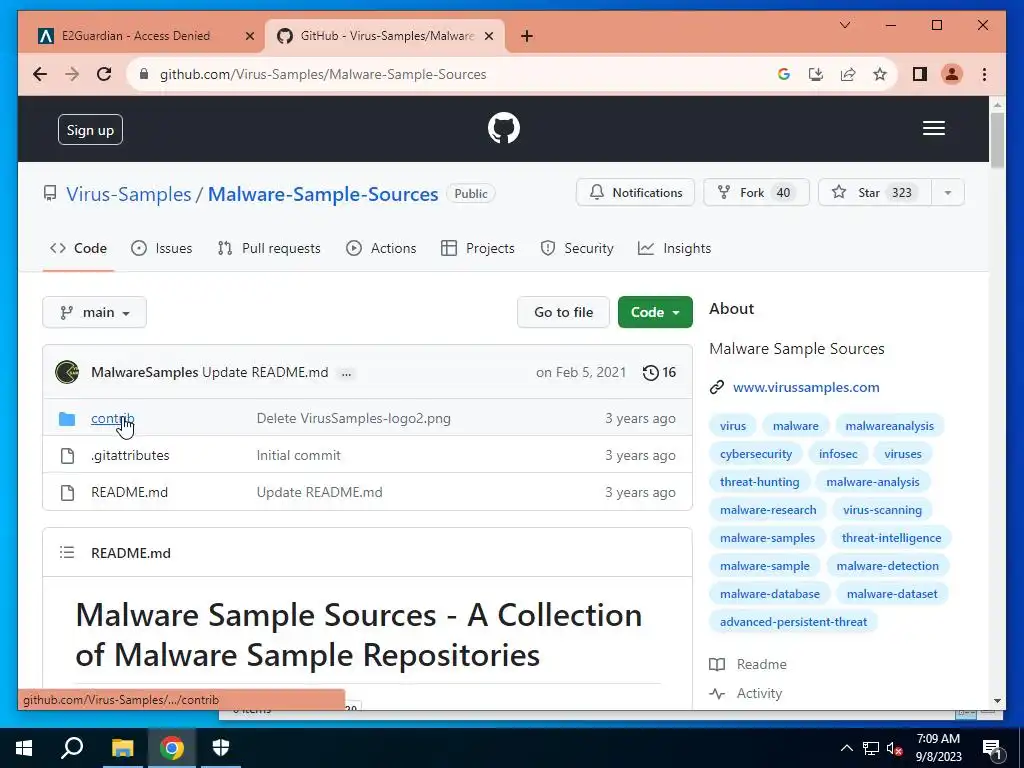Image resolution: width=1024 pixels, height=768 pixels.
Task: Expand the star lists dropdown arrow
Action: coord(948,193)
